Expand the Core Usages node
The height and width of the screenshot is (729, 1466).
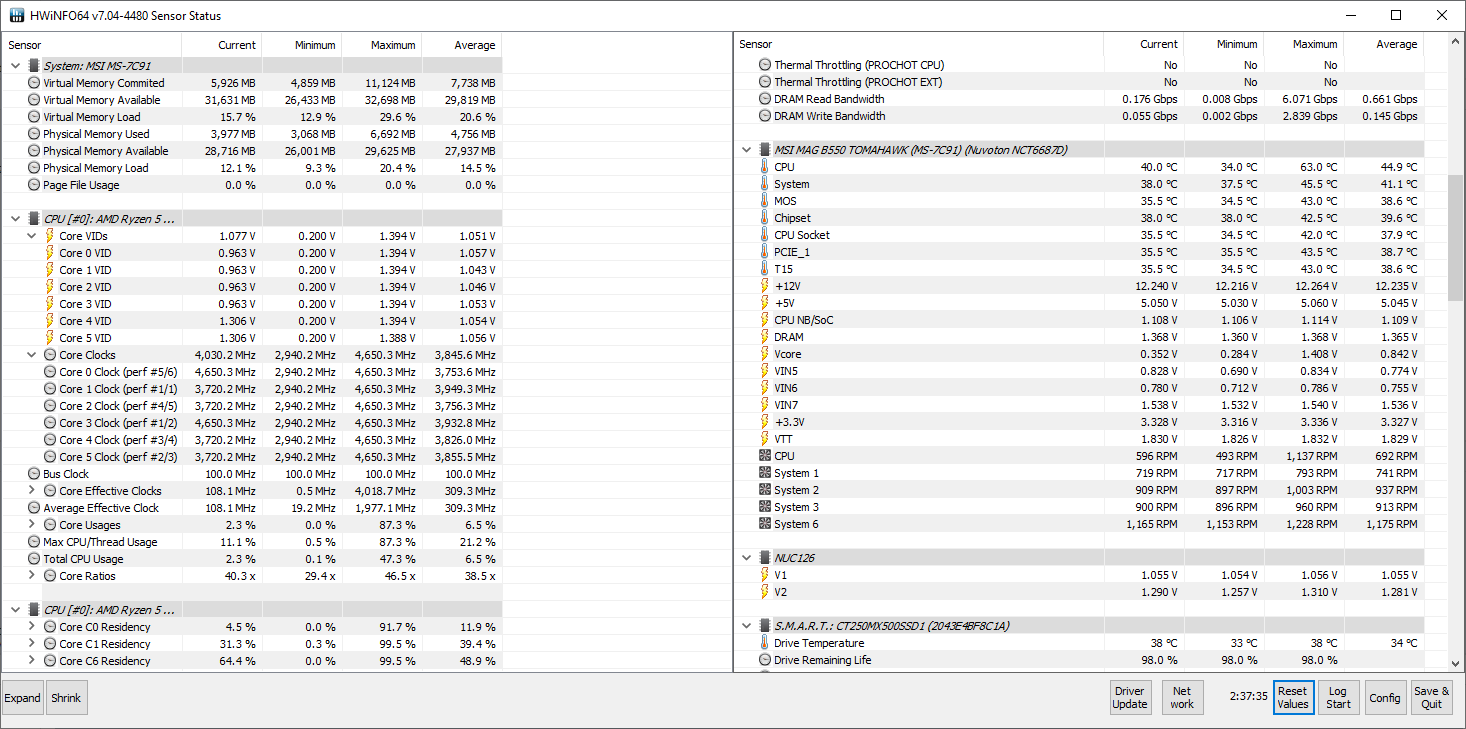pos(31,525)
